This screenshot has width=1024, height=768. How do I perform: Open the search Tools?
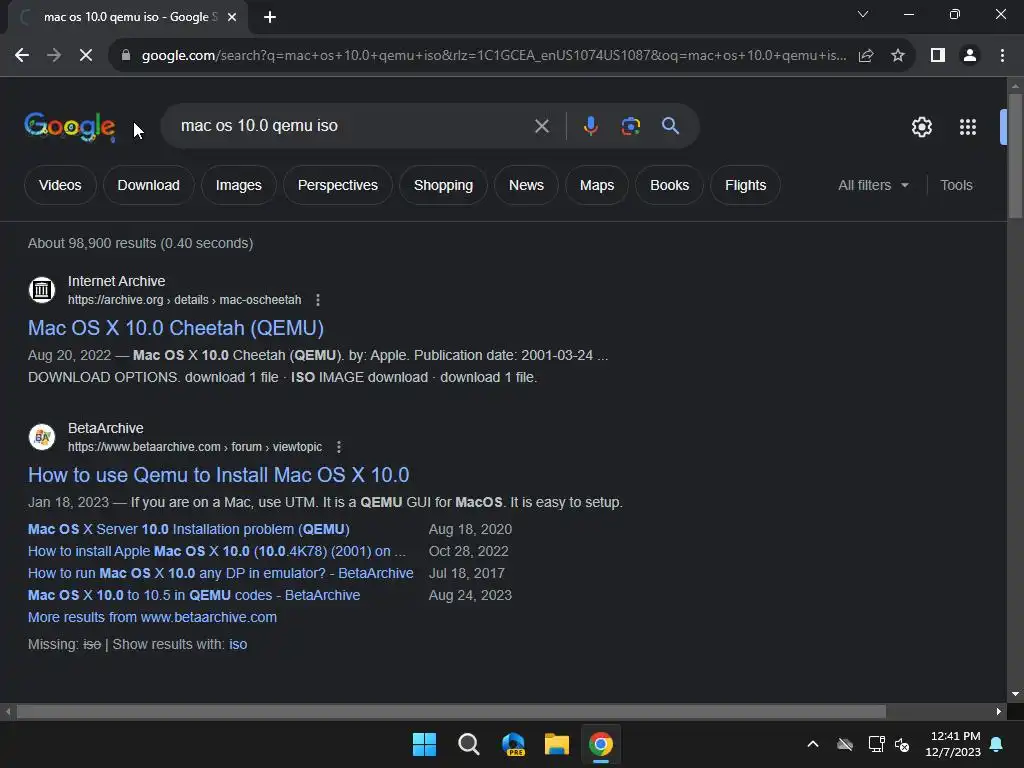(956, 185)
